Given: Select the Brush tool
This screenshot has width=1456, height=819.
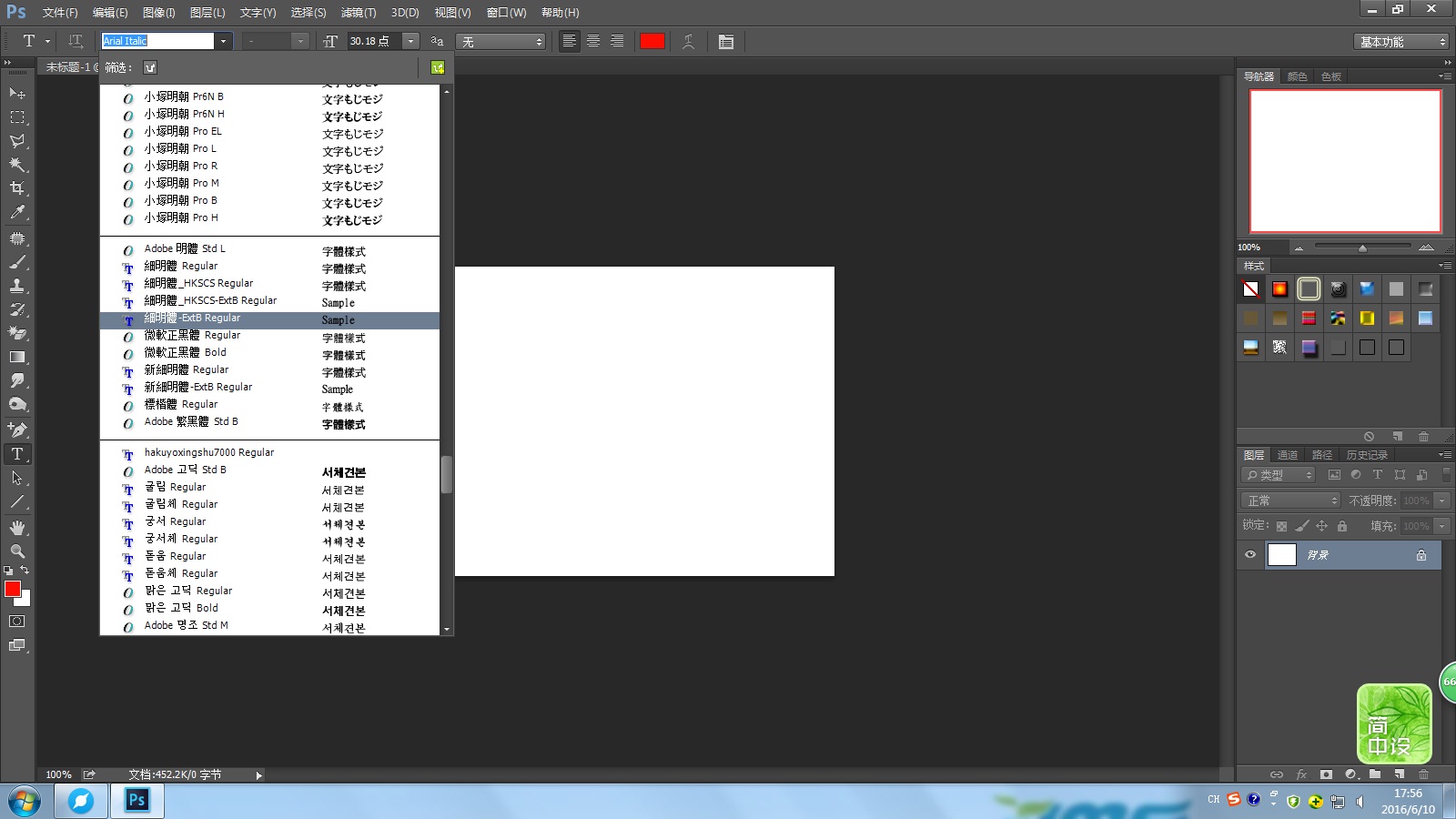Looking at the screenshot, I should coord(17,262).
